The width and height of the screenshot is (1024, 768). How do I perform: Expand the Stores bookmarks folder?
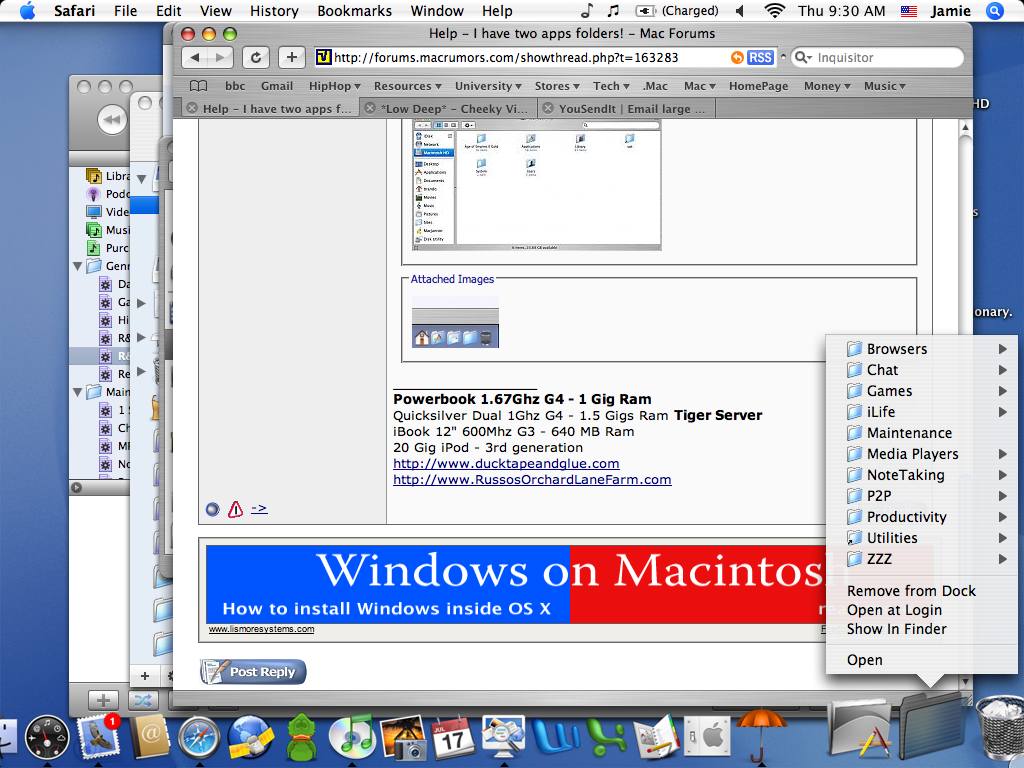click(x=557, y=86)
